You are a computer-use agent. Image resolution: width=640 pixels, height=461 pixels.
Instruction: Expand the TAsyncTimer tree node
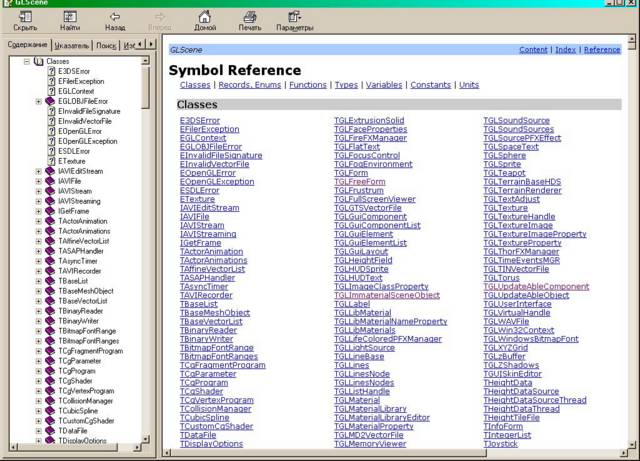pyautogui.click(x=38, y=261)
